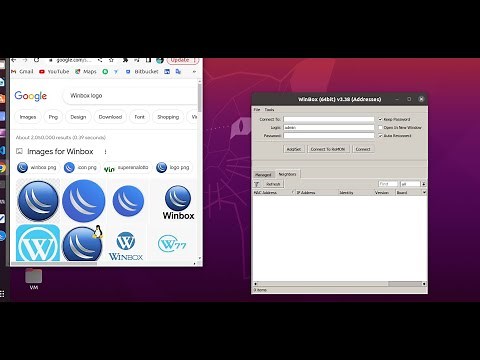Switch to the Neighbors tab
Viewport: 480px width, 360px height.
287,174
